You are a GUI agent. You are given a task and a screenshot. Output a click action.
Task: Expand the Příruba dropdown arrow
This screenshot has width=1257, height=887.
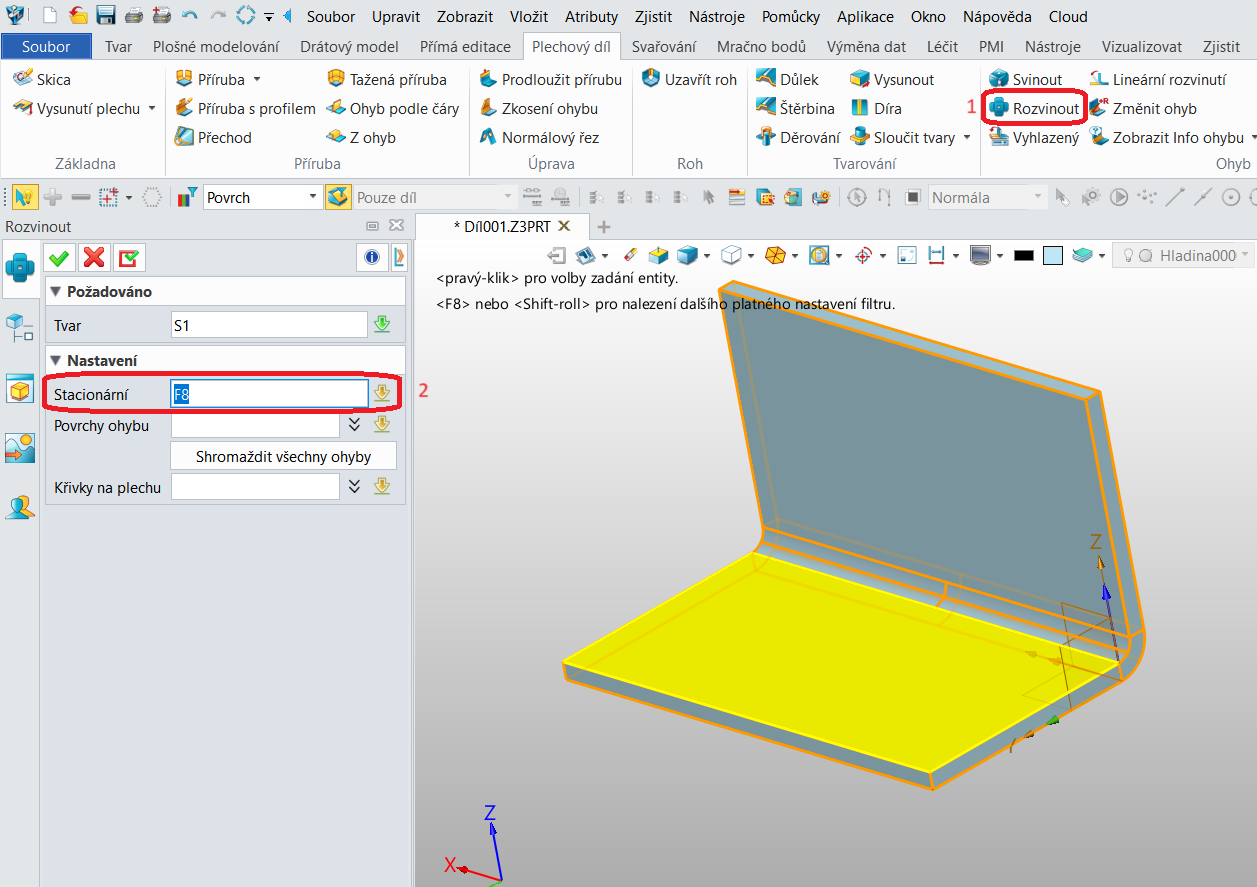pyautogui.click(x=257, y=79)
